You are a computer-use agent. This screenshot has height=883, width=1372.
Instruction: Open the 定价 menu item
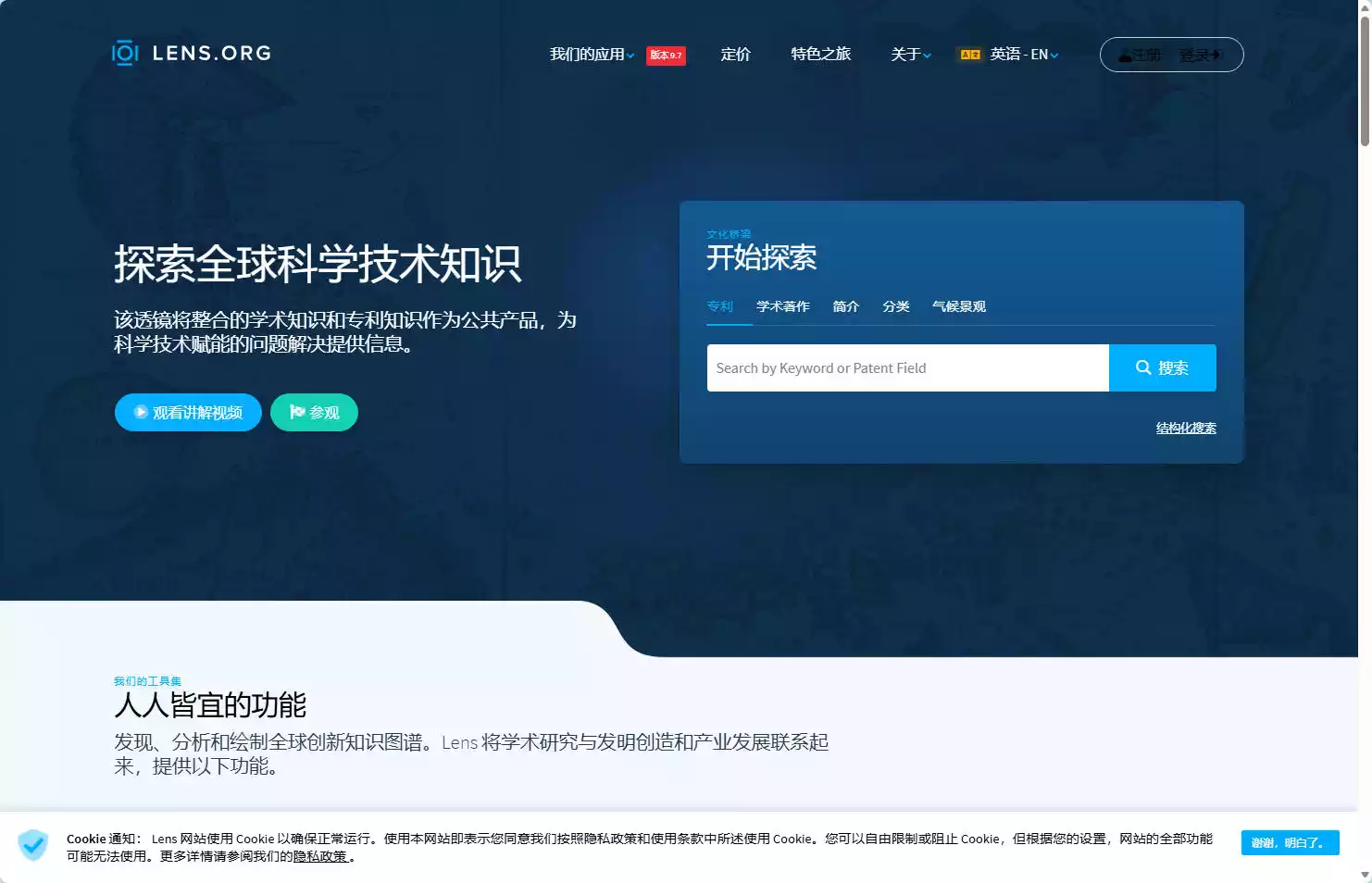coord(736,55)
